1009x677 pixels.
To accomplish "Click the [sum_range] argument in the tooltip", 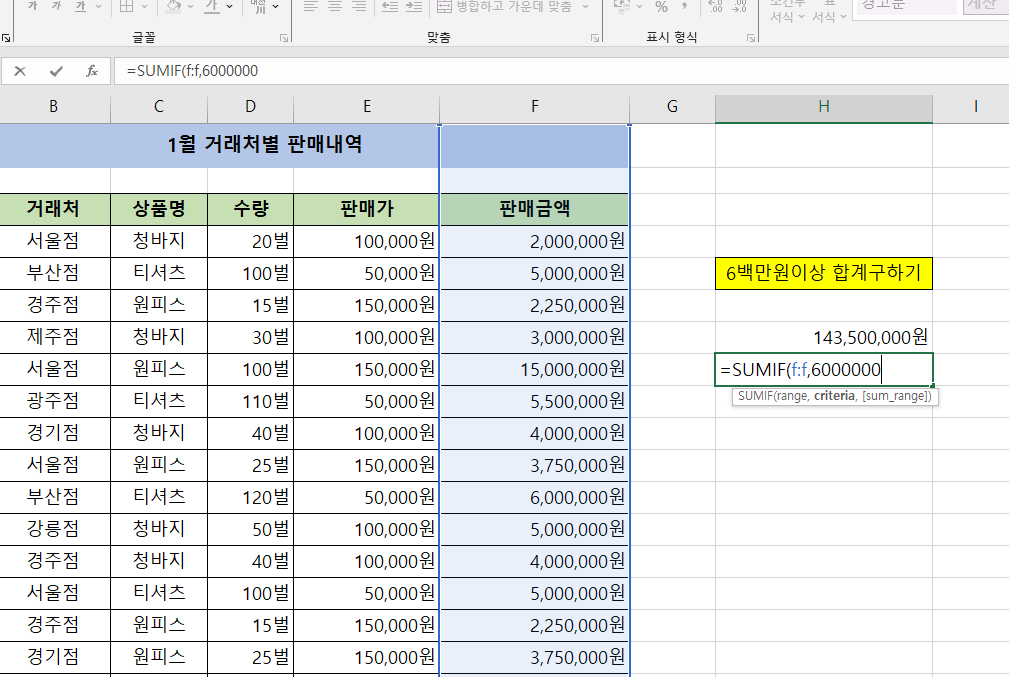I will point(893,396).
